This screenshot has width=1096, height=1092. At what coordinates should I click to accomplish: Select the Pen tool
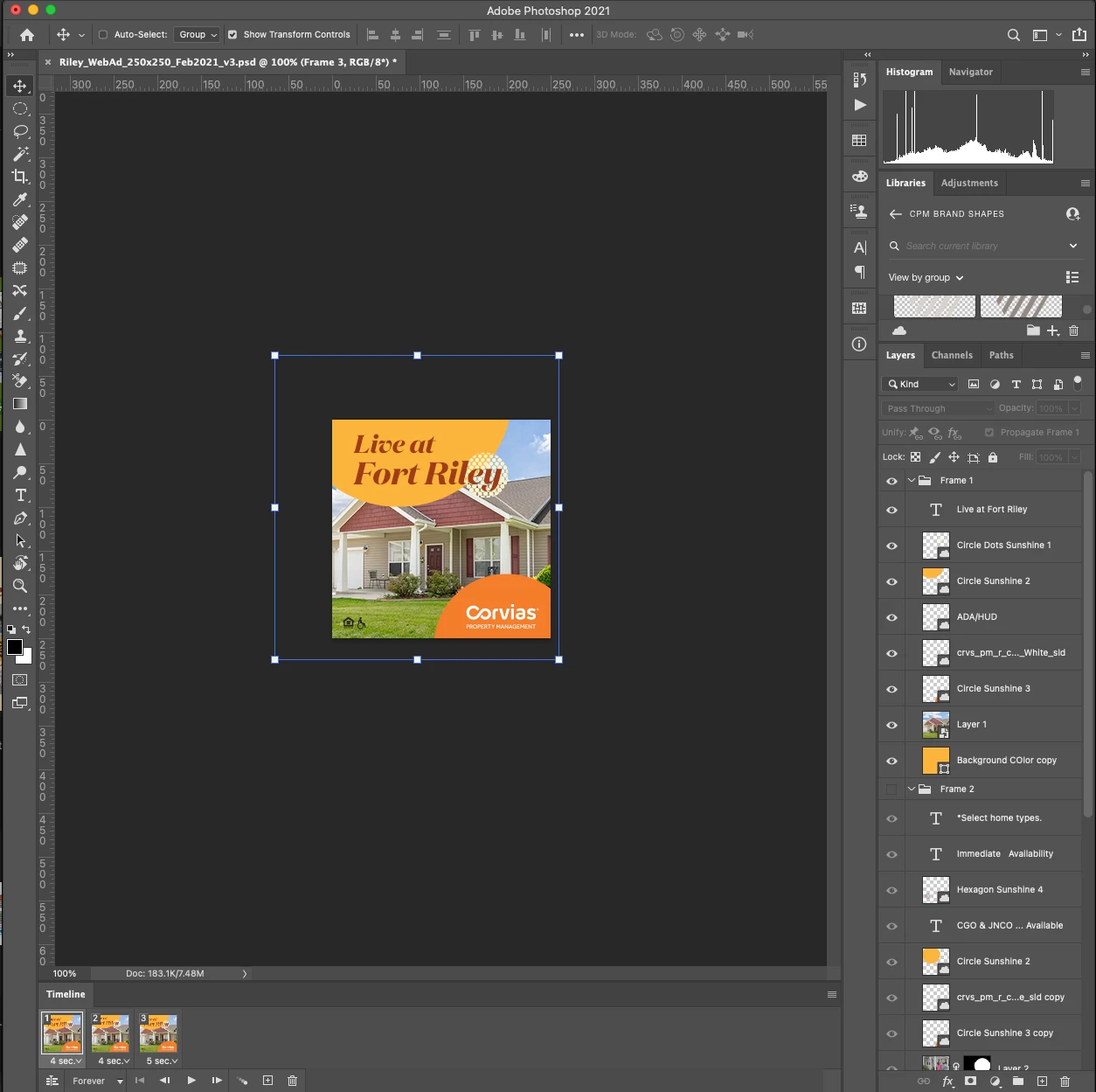pos(20,518)
